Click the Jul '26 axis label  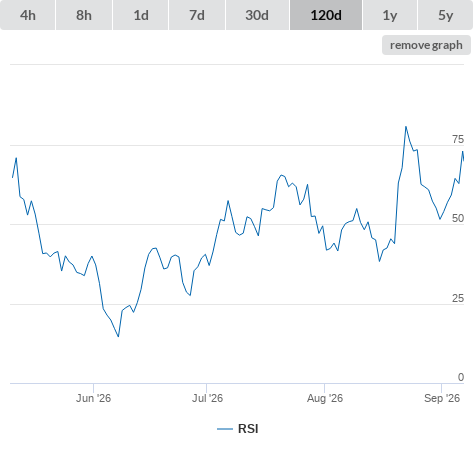[x=207, y=398]
